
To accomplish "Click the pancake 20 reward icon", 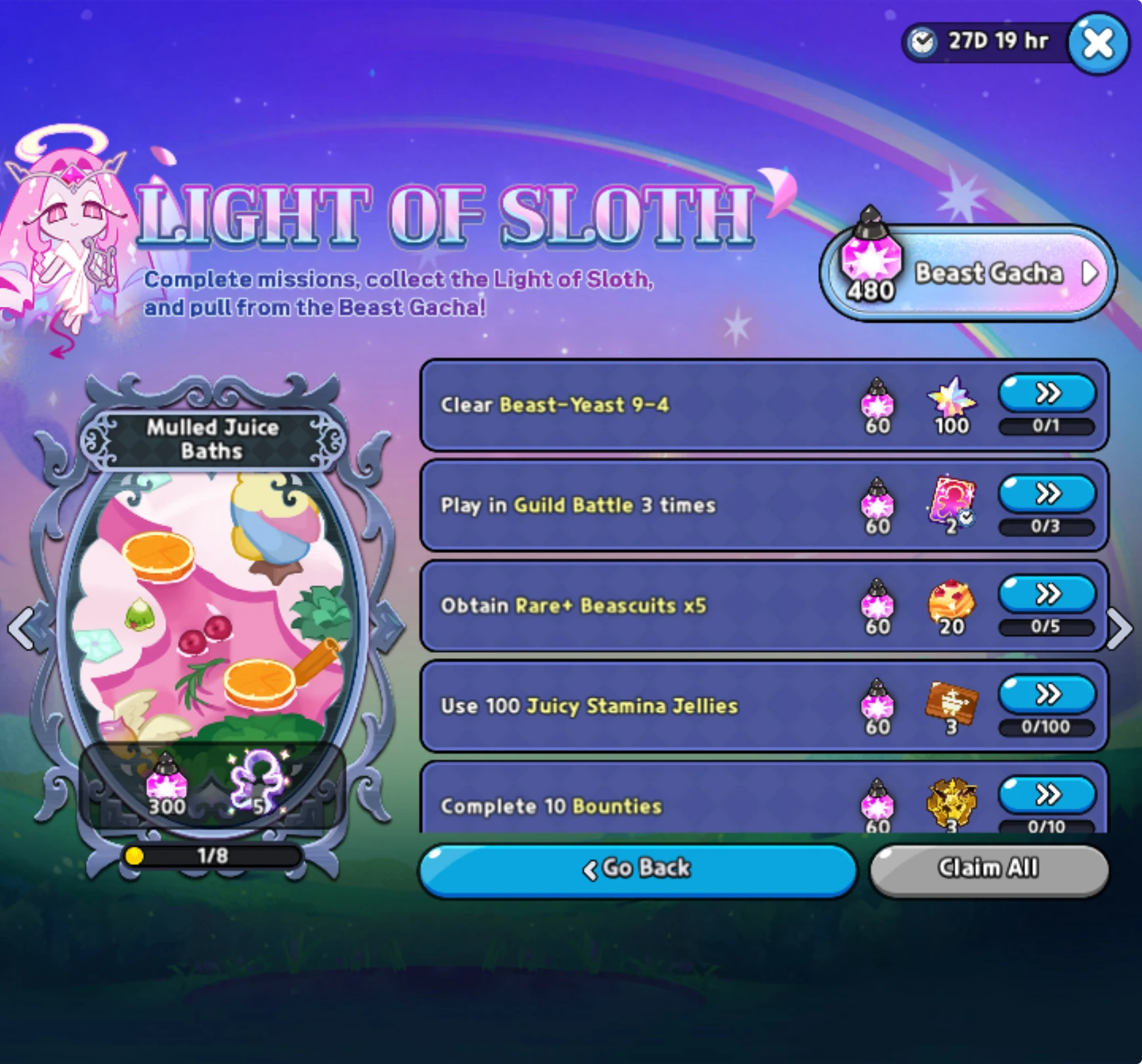I will [x=952, y=606].
